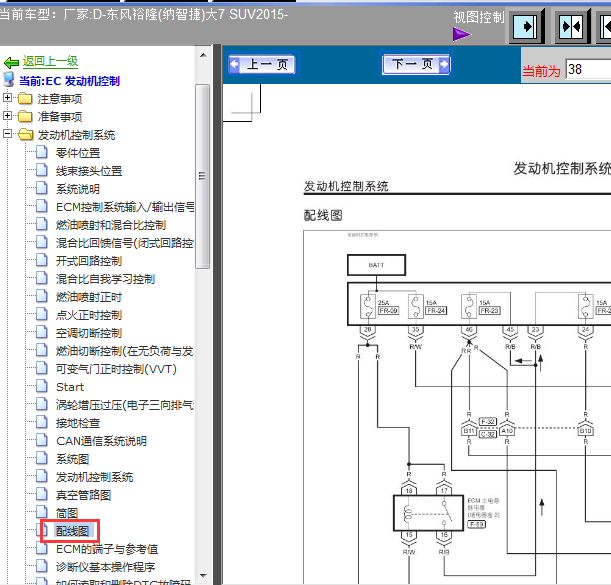Select the 注意事项 folder
The width and height of the screenshot is (611, 585).
[60, 99]
